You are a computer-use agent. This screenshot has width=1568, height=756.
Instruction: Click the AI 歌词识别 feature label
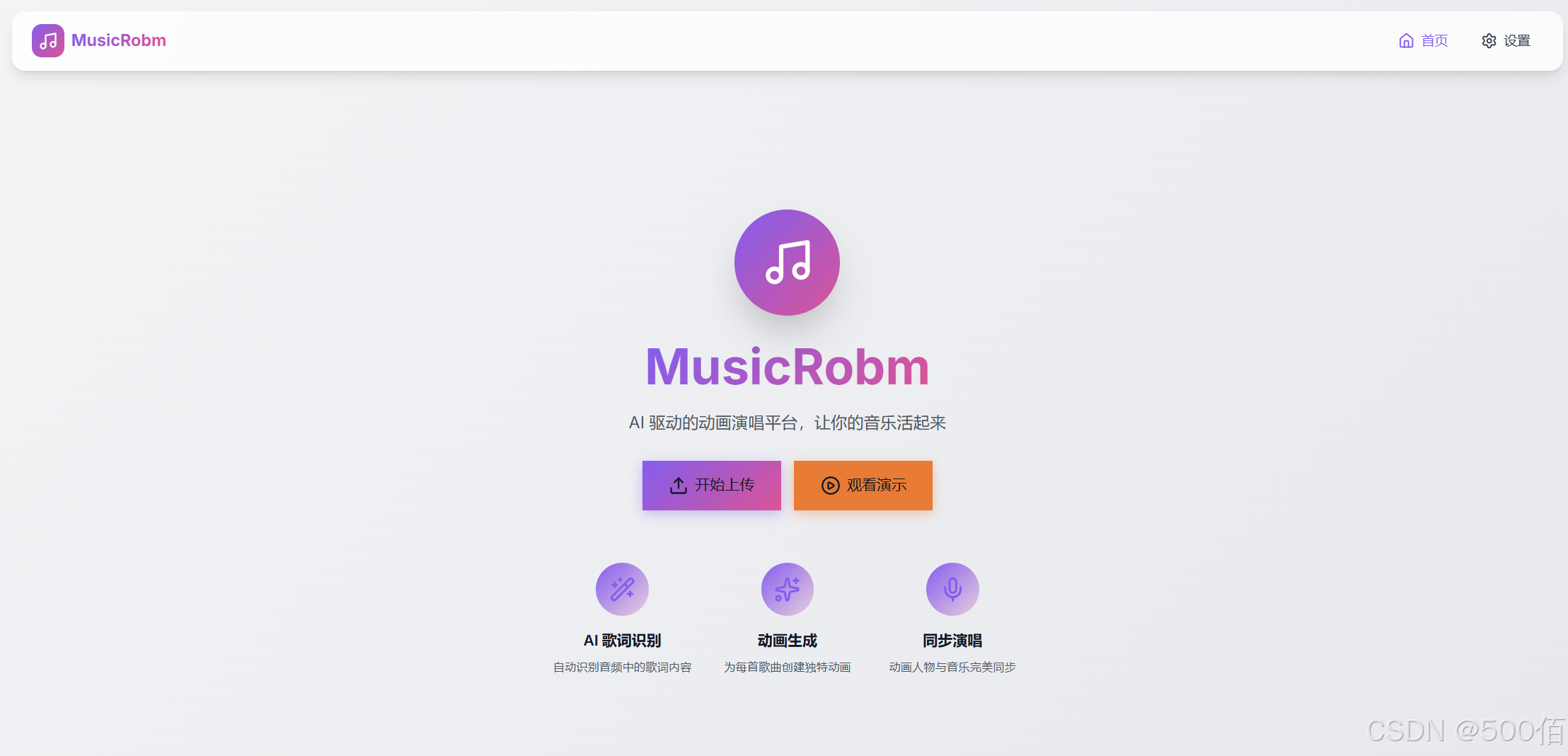click(x=622, y=640)
